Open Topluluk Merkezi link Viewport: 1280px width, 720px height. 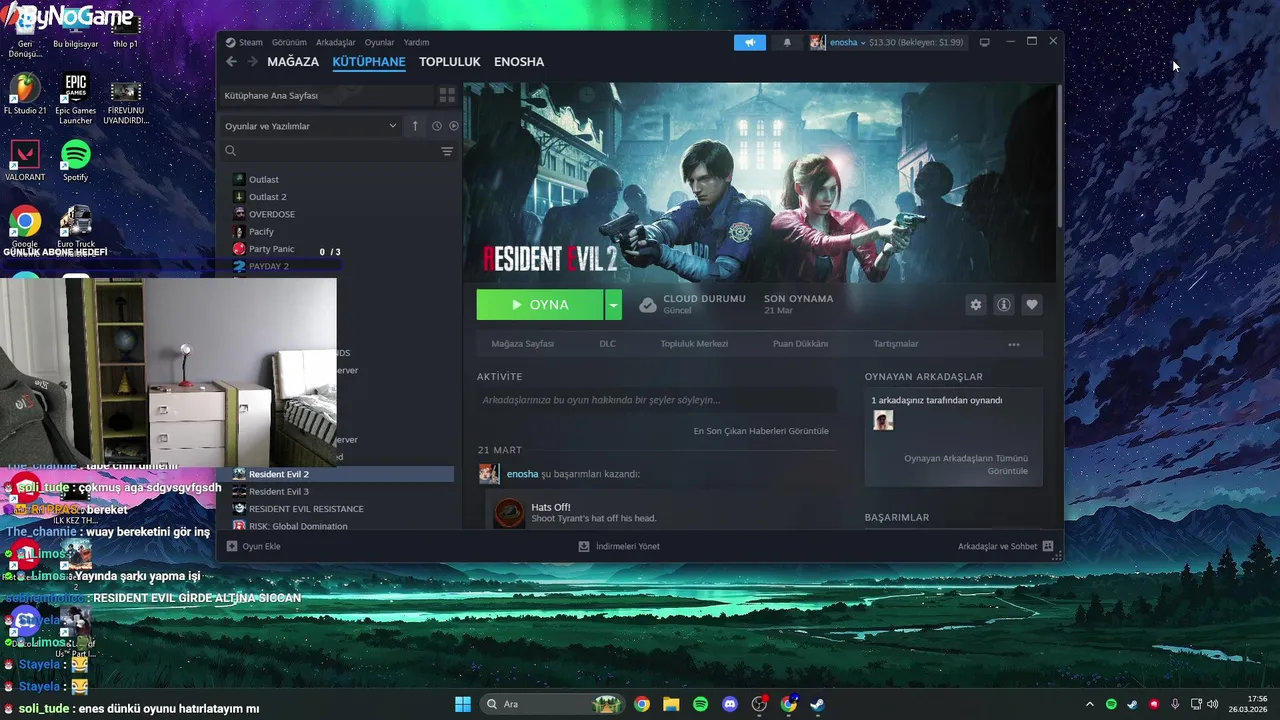(694, 344)
